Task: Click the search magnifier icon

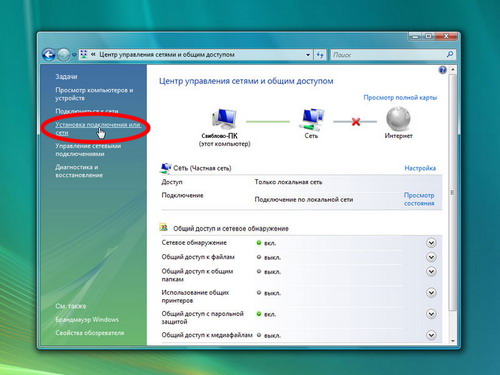Action: point(450,54)
